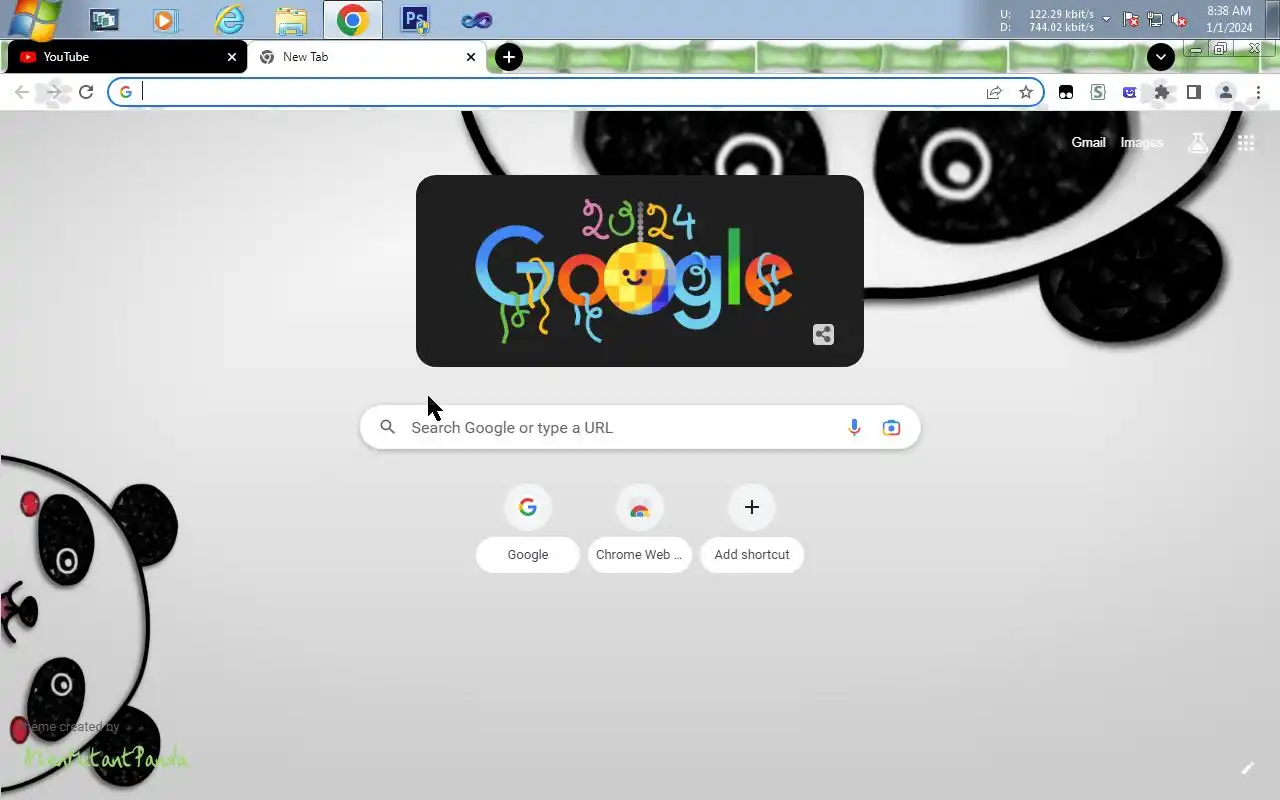This screenshot has height=800, width=1280.
Task: Select the New Tab tab
Action: click(x=367, y=57)
